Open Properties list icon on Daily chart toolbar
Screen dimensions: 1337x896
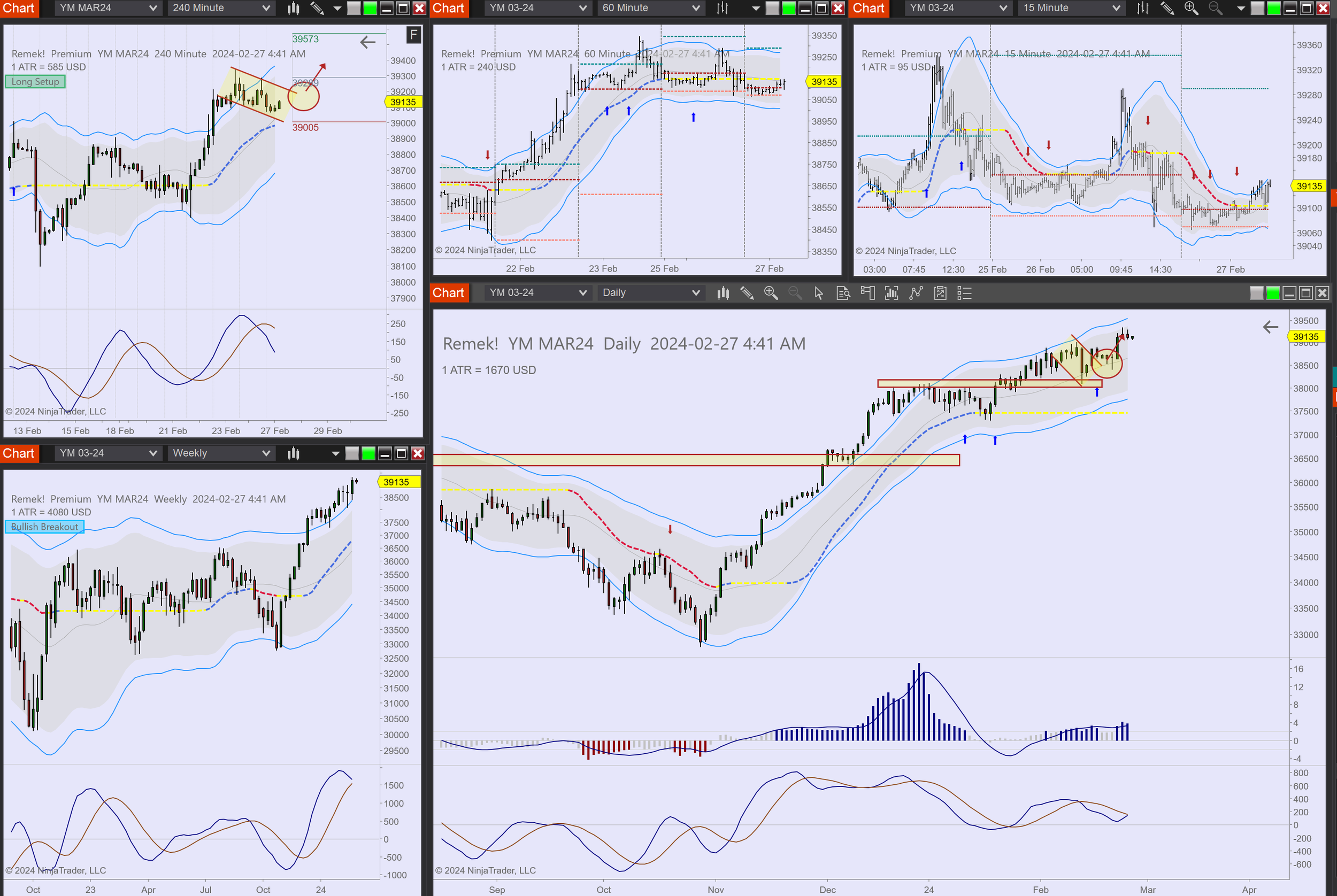point(964,293)
